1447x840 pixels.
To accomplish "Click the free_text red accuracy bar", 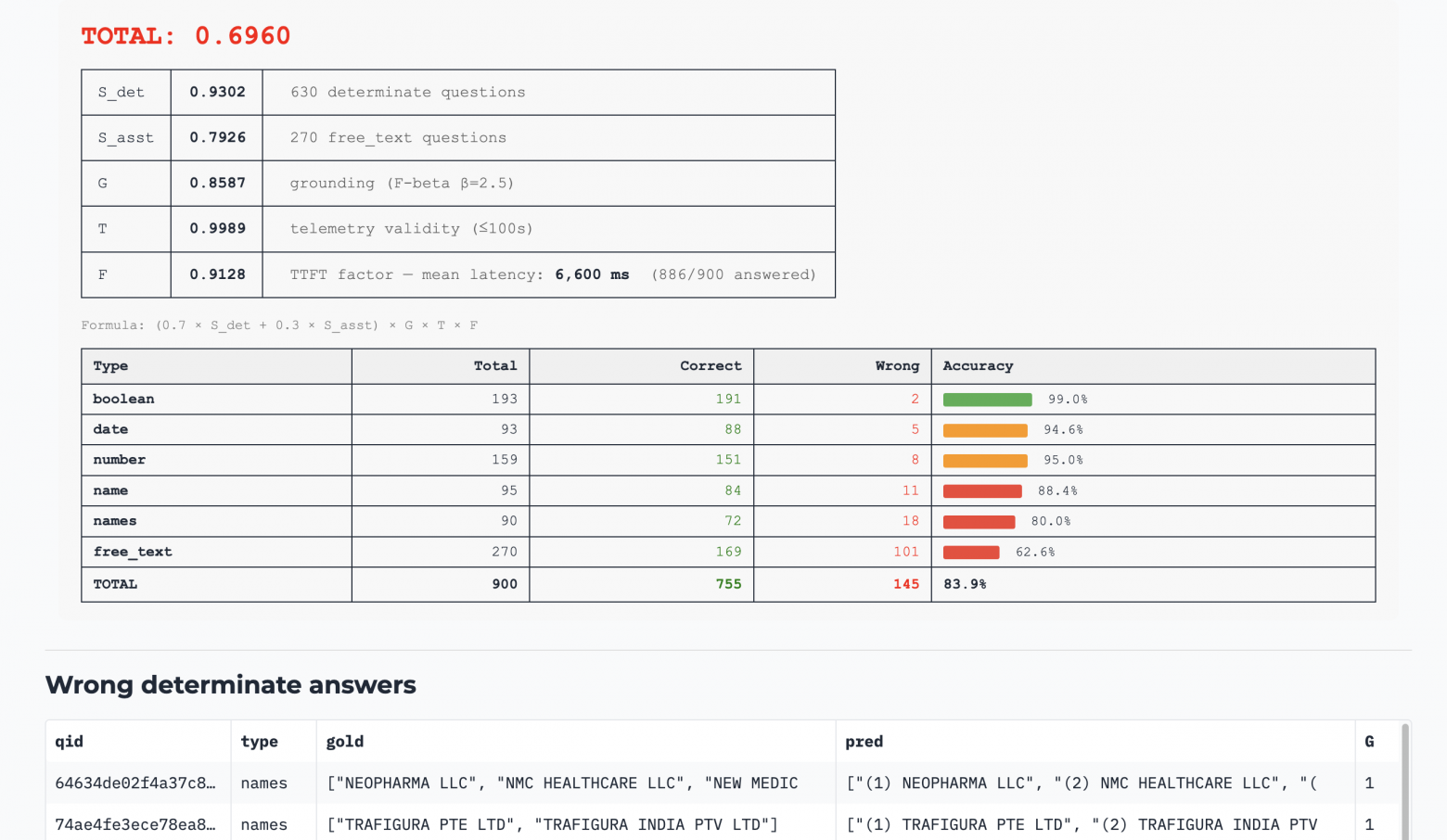I will 971,553.
